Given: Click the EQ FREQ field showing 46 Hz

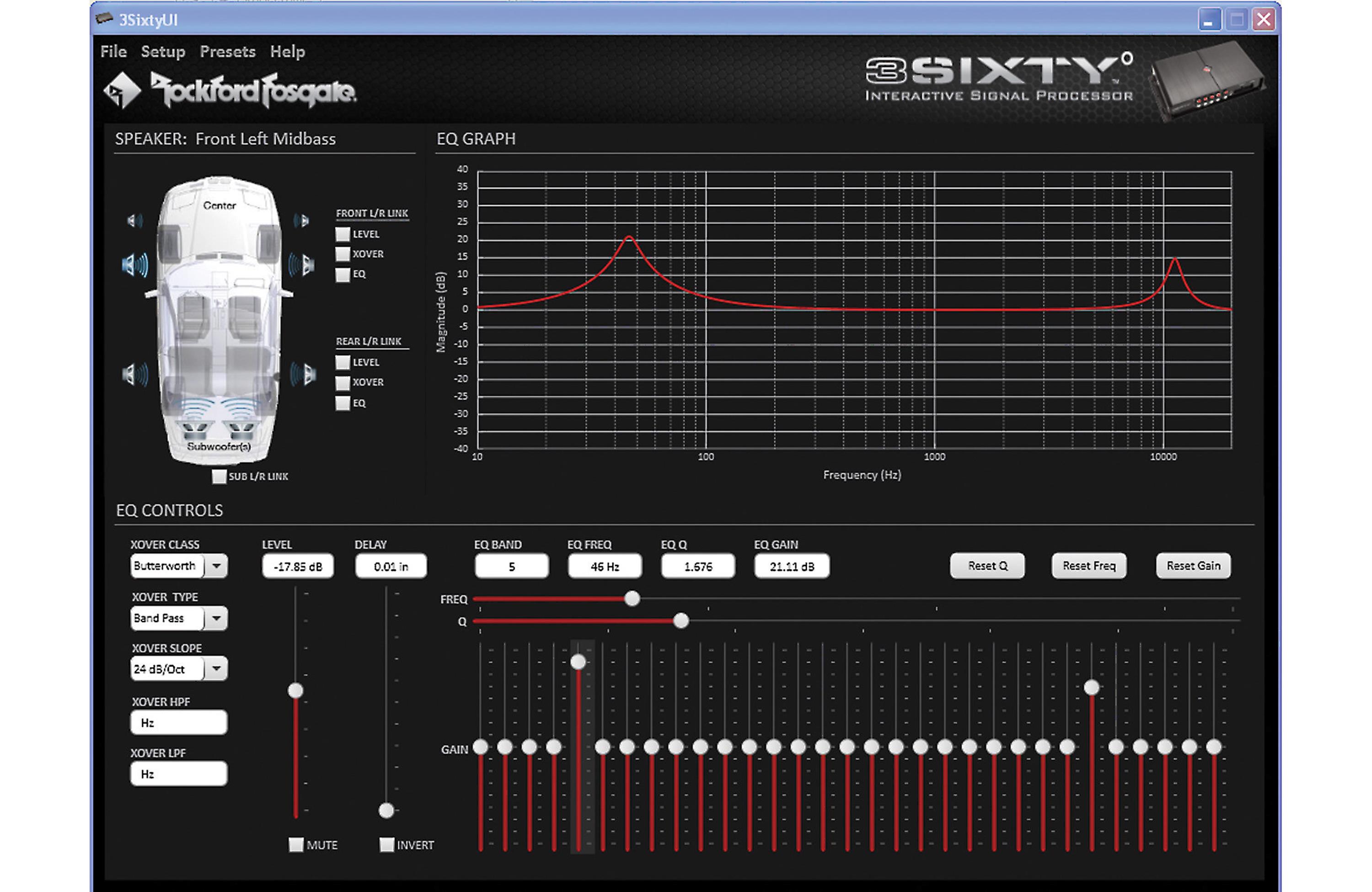Looking at the screenshot, I should (605, 566).
